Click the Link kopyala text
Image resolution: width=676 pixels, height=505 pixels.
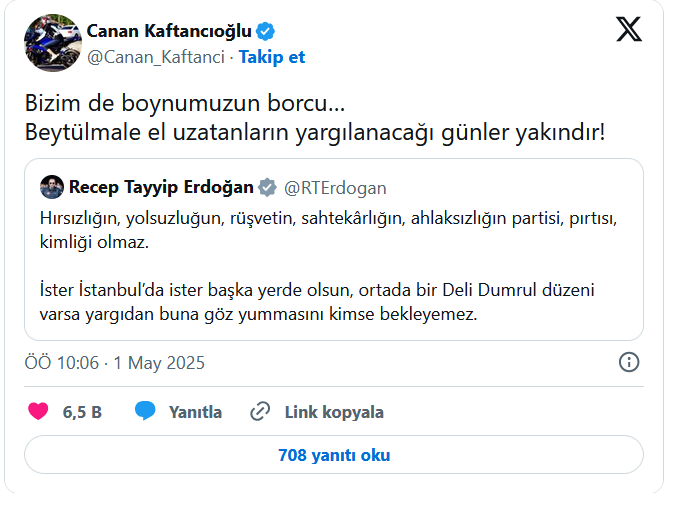point(334,412)
